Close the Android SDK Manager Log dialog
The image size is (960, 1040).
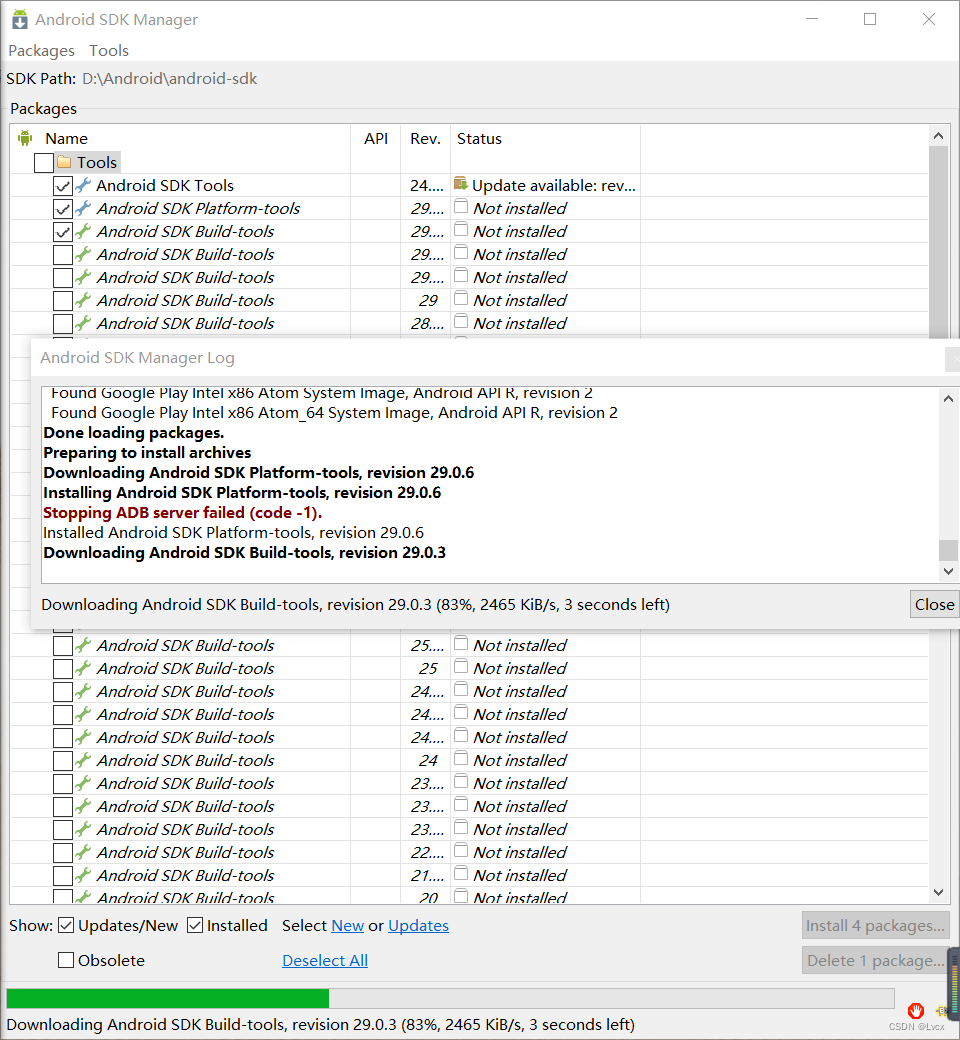pyautogui.click(x=934, y=604)
